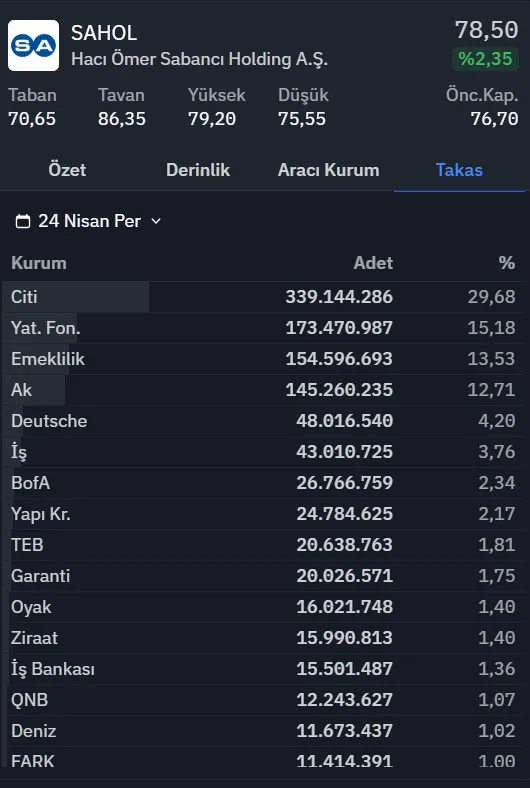Click the SAHOL company logo icon

click(33, 45)
